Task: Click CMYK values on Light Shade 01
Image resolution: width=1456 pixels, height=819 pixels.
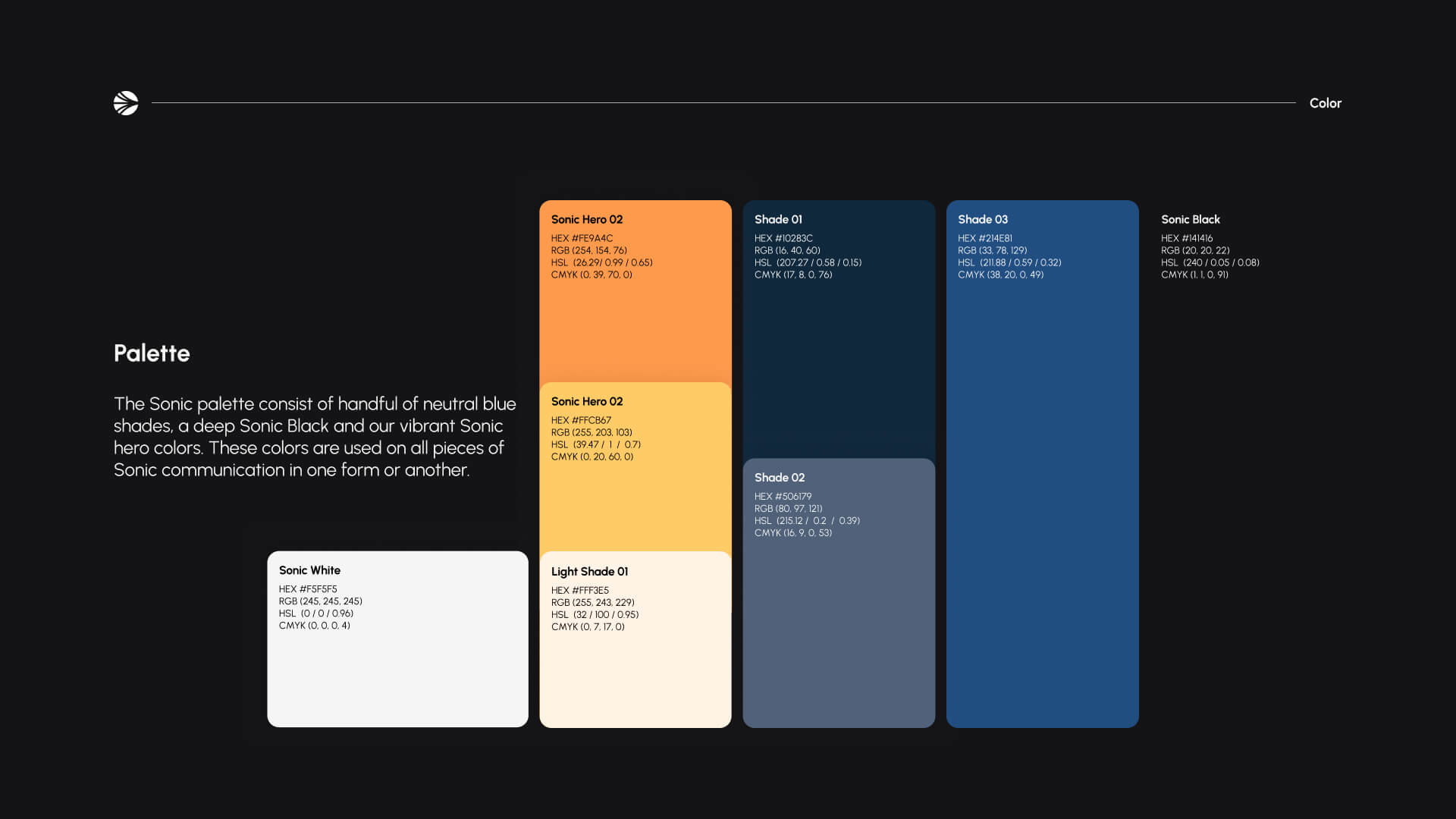Action: pos(588,627)
